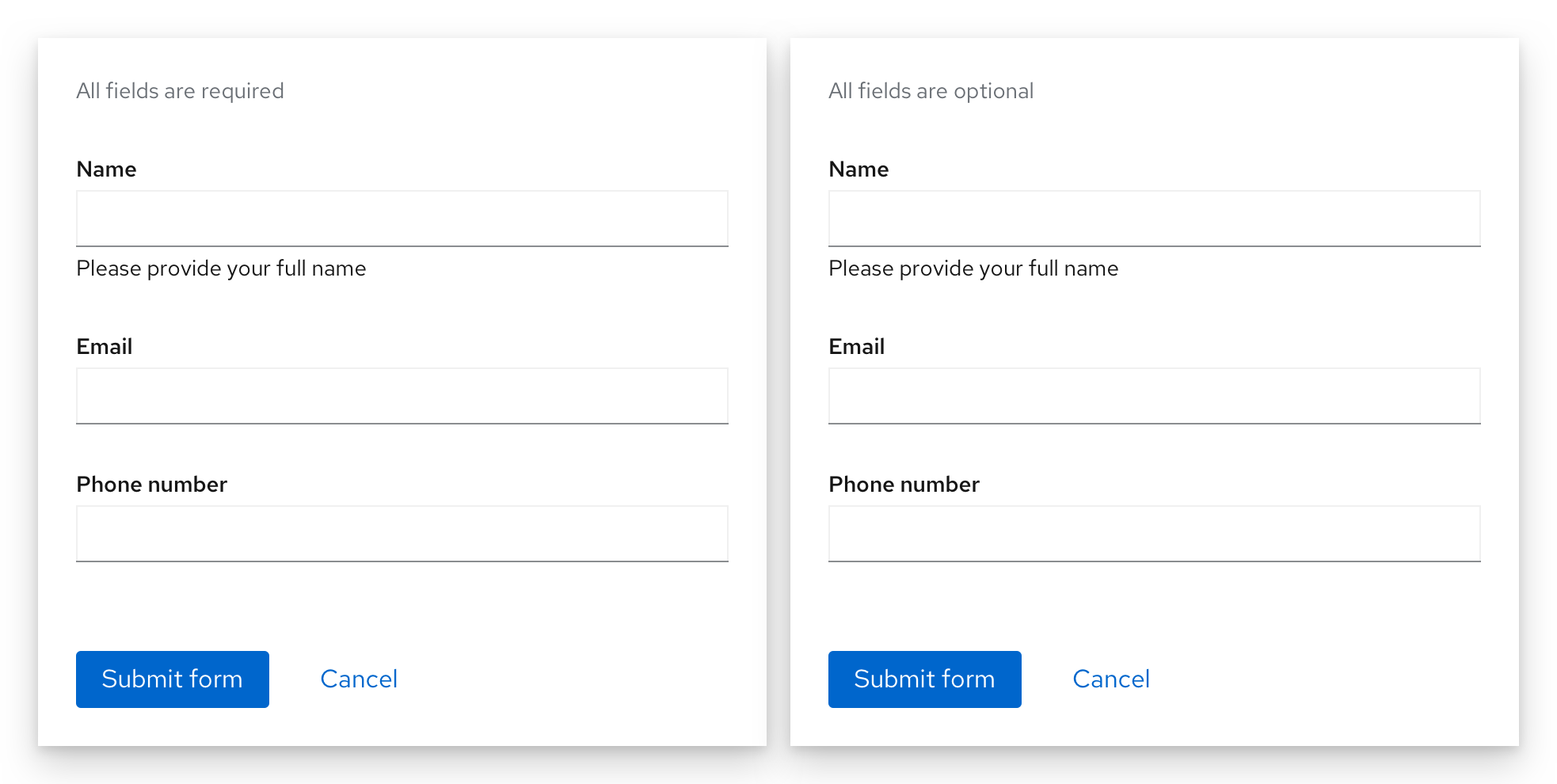Click the Email label in required form
The image size is (1557, 784).
pos(104,347)
